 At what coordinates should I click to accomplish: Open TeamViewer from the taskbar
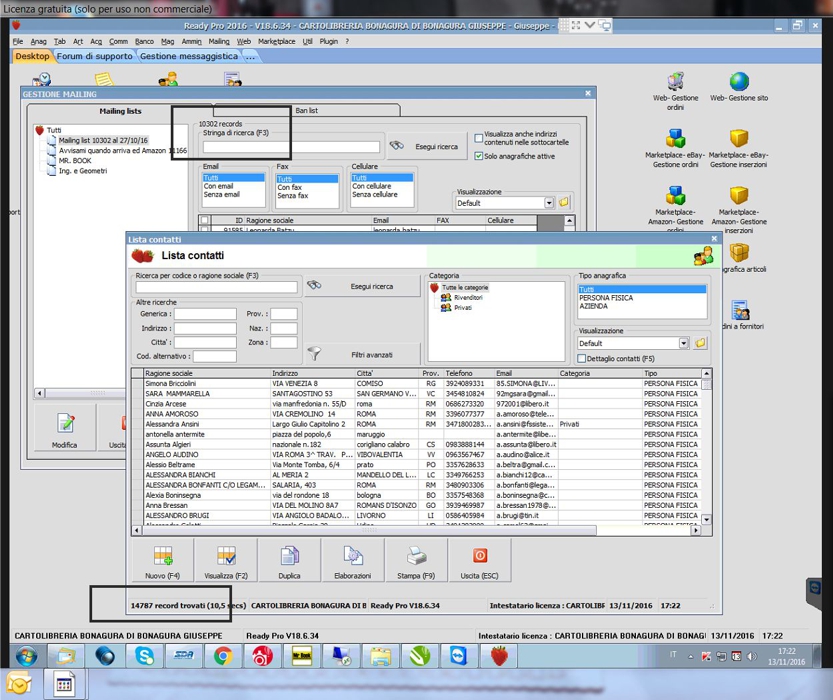[459, 656]
